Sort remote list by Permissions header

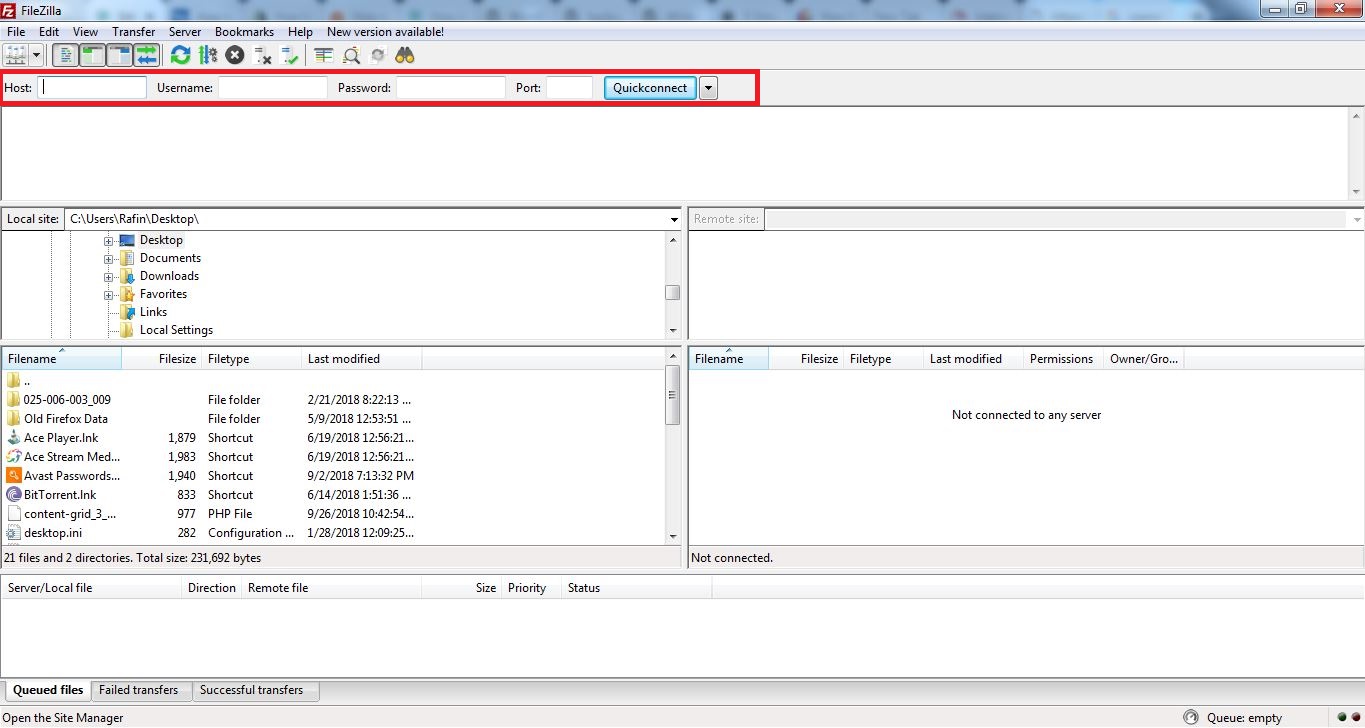pos(1063,359)
